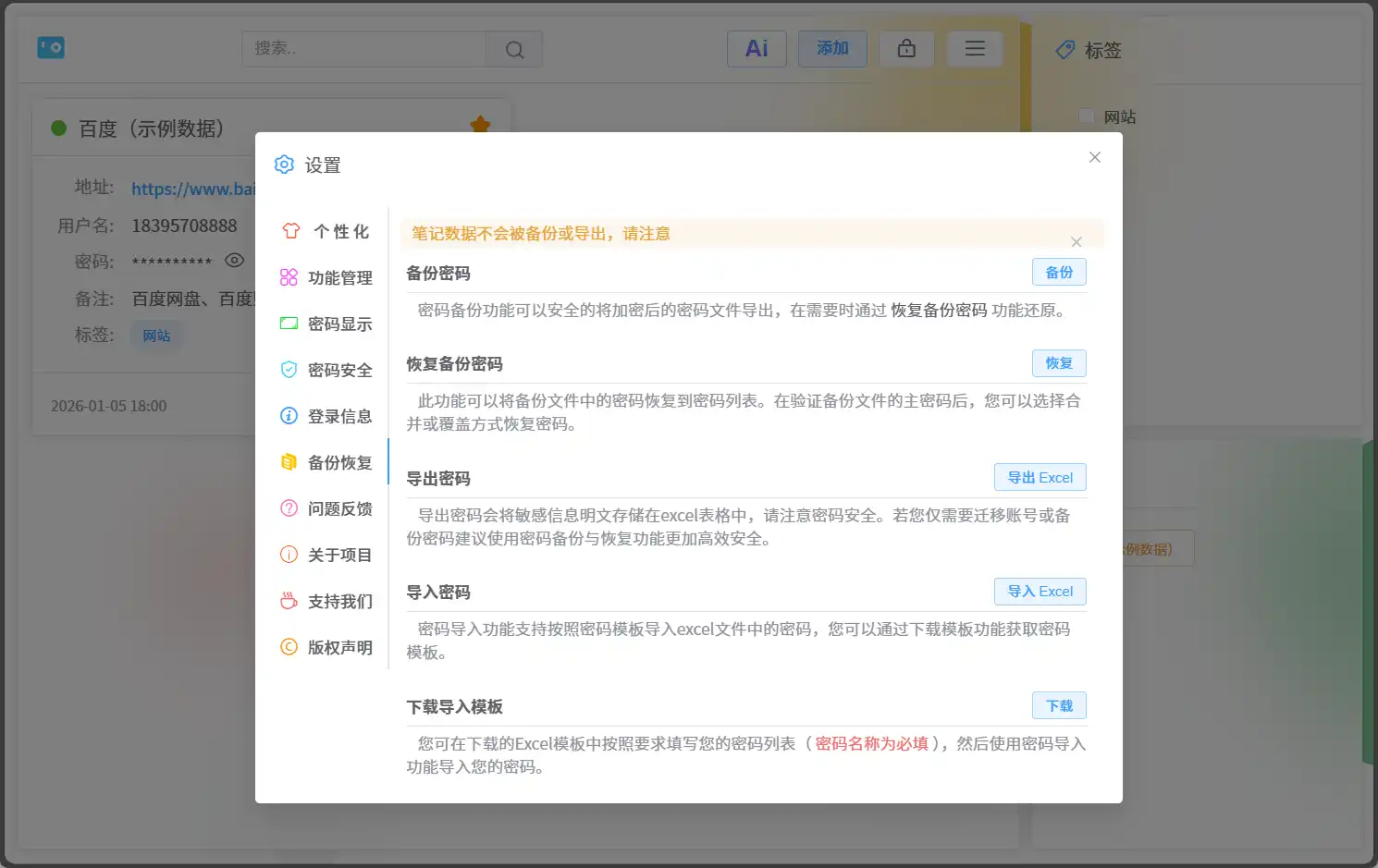Image resolution: width=1378 pixels, height=868 pixels.
Task: Click the app logo in the top-left corner
Action: 51,47
